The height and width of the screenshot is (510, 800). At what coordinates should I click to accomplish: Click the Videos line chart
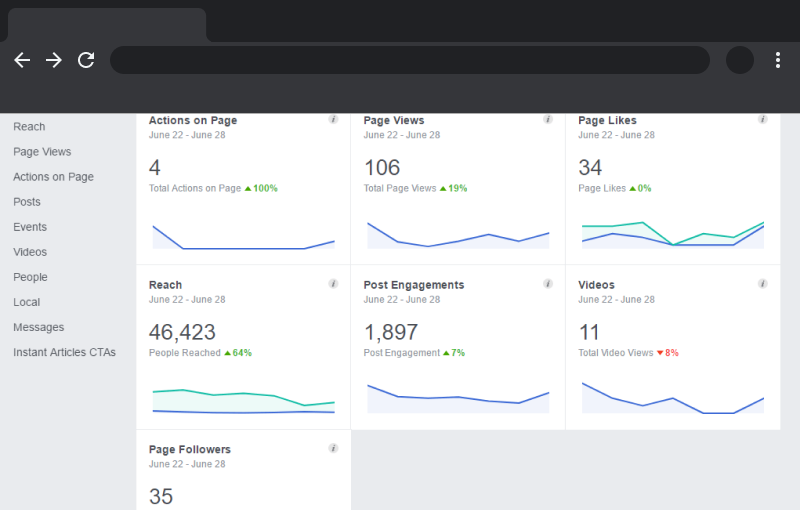(673, 398)
